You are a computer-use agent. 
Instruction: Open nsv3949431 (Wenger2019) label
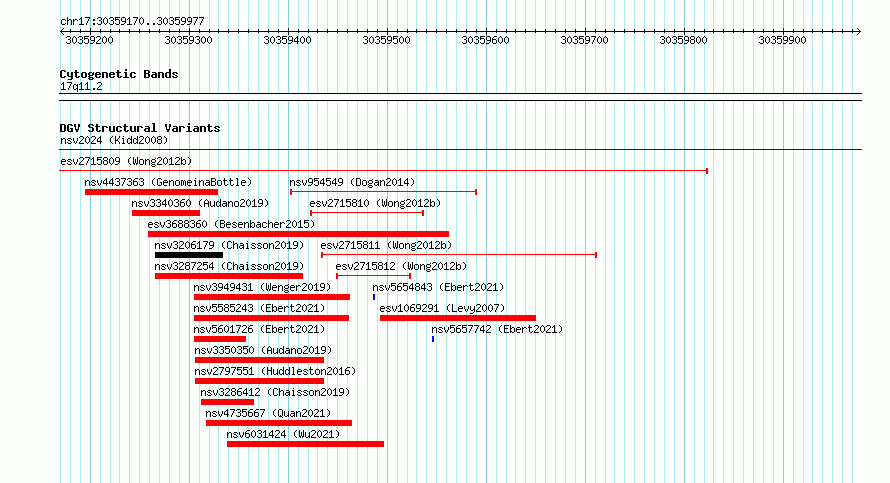[262, 287]
